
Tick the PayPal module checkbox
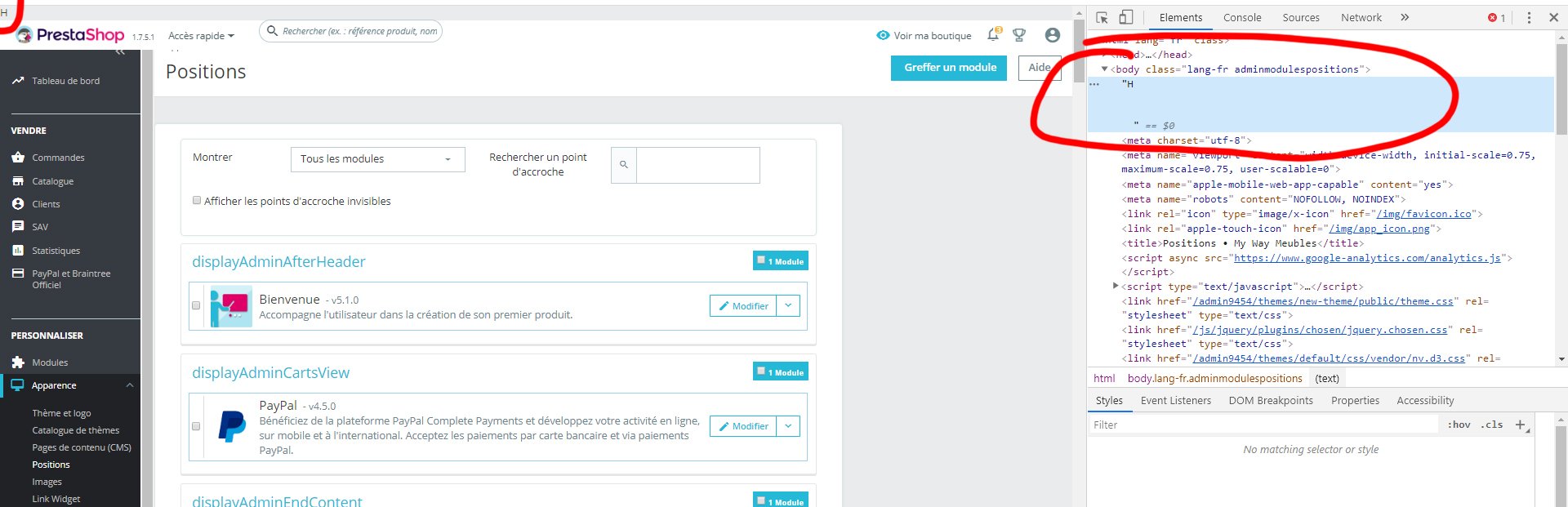pos(196,426)
